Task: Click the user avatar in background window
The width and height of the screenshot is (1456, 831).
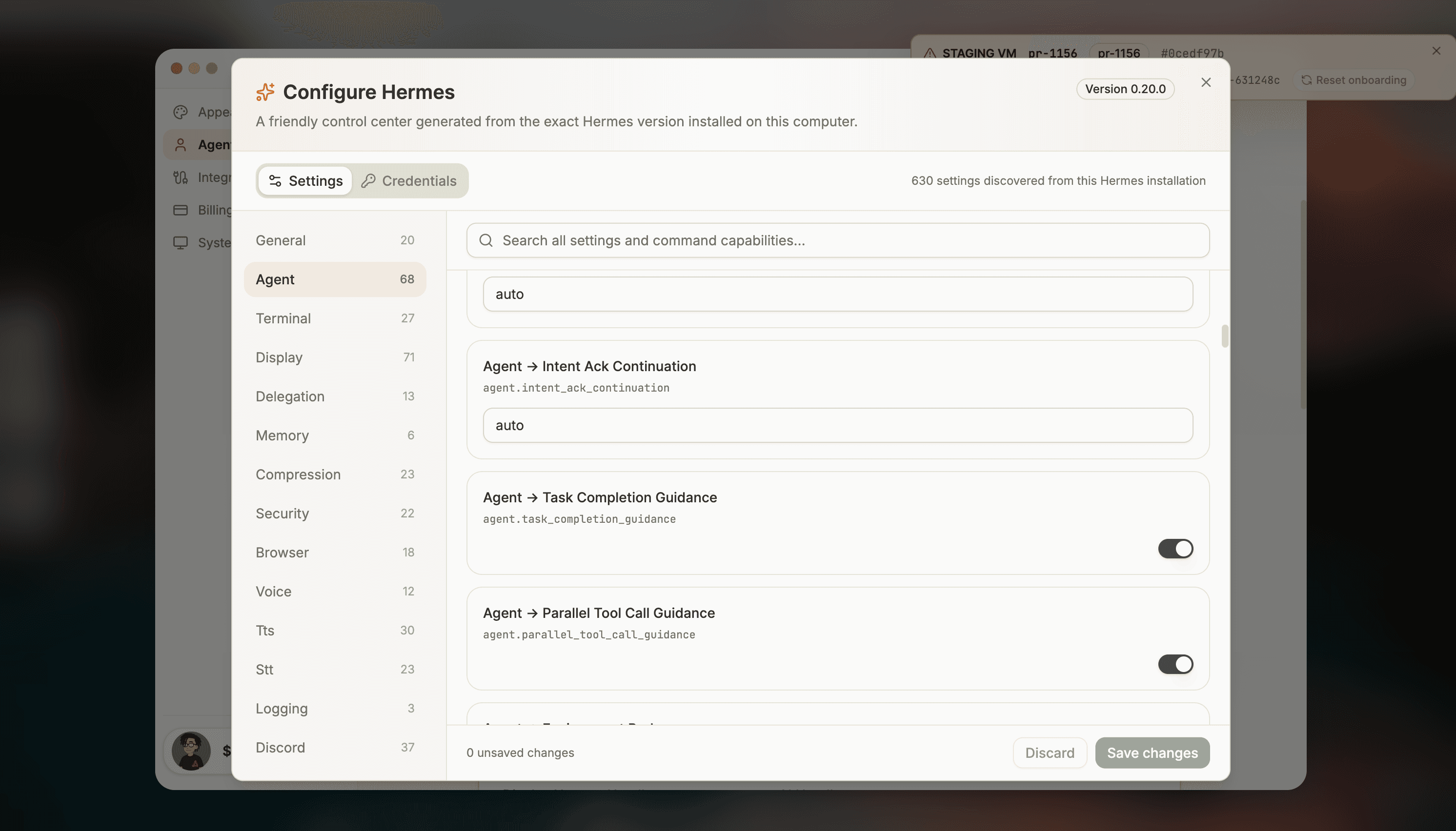Action: tap(191, 751)
